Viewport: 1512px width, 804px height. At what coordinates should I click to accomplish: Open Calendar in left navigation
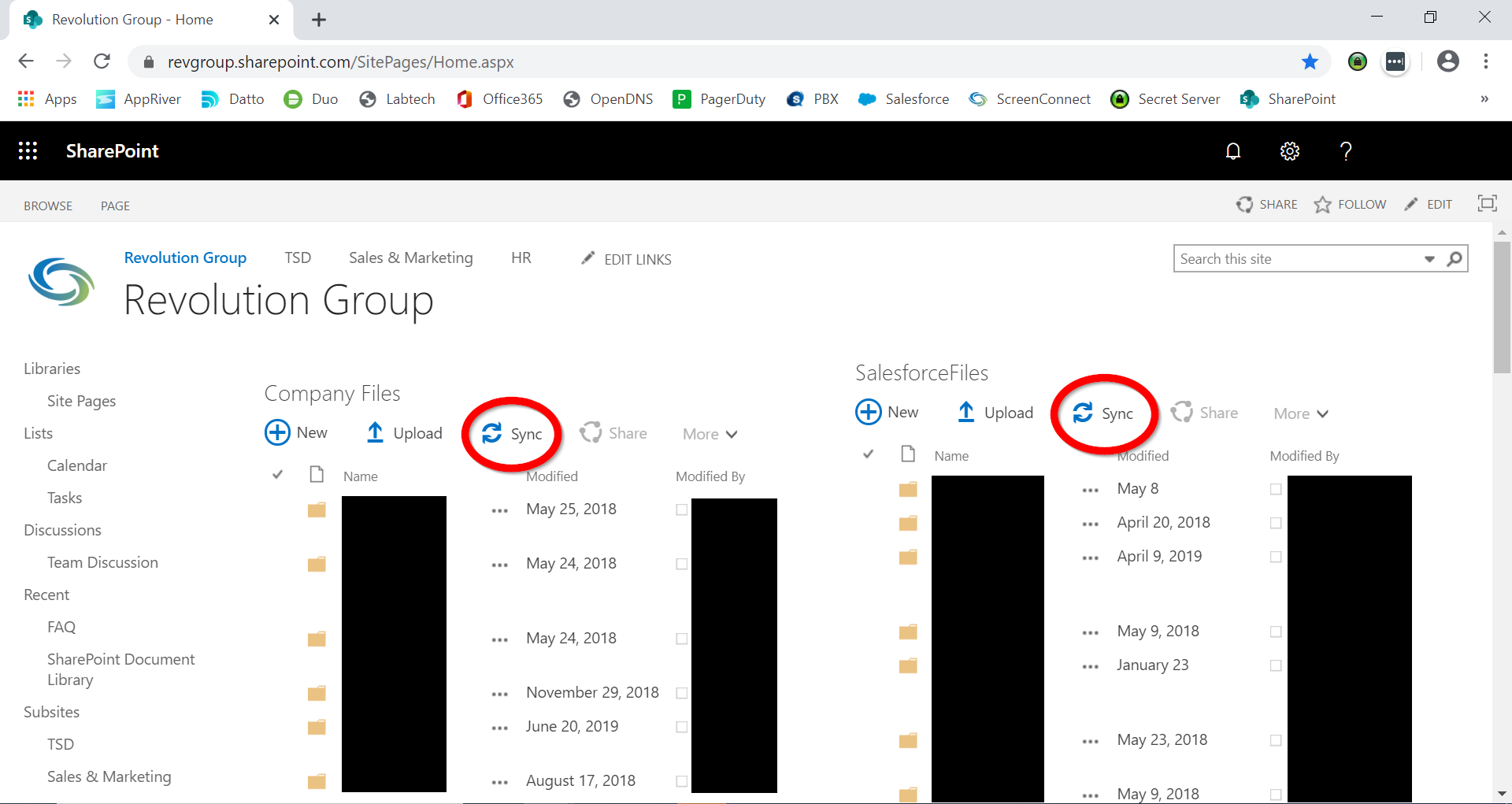point(76,465)
